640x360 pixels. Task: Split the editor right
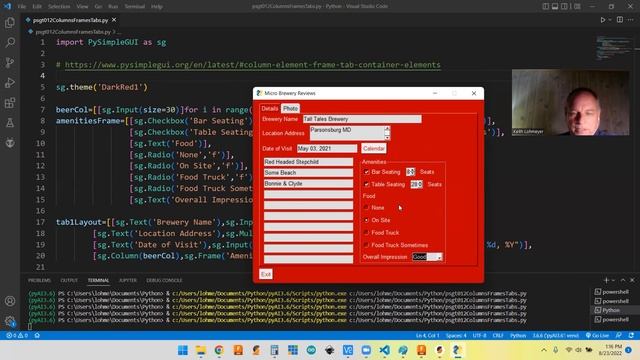point(620,20)
